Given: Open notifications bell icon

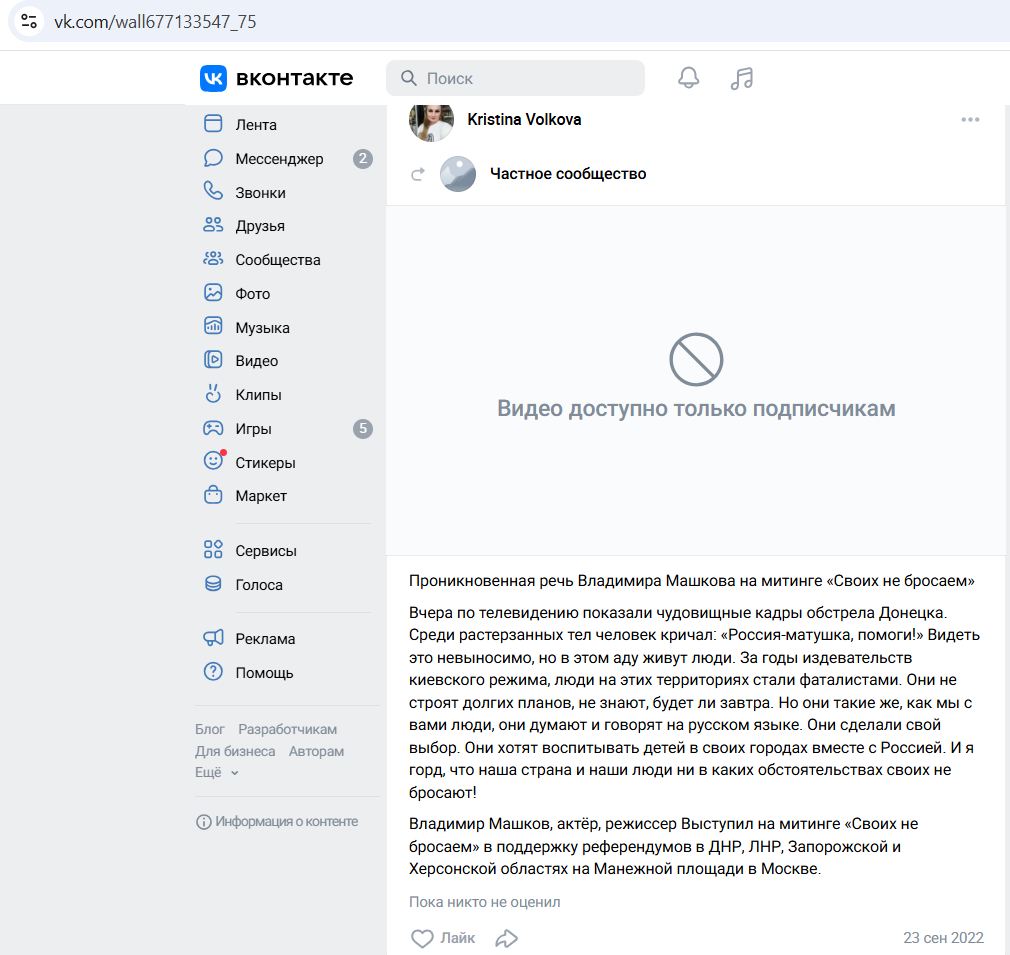Looking at the screenshot, I should pos(689,78).
